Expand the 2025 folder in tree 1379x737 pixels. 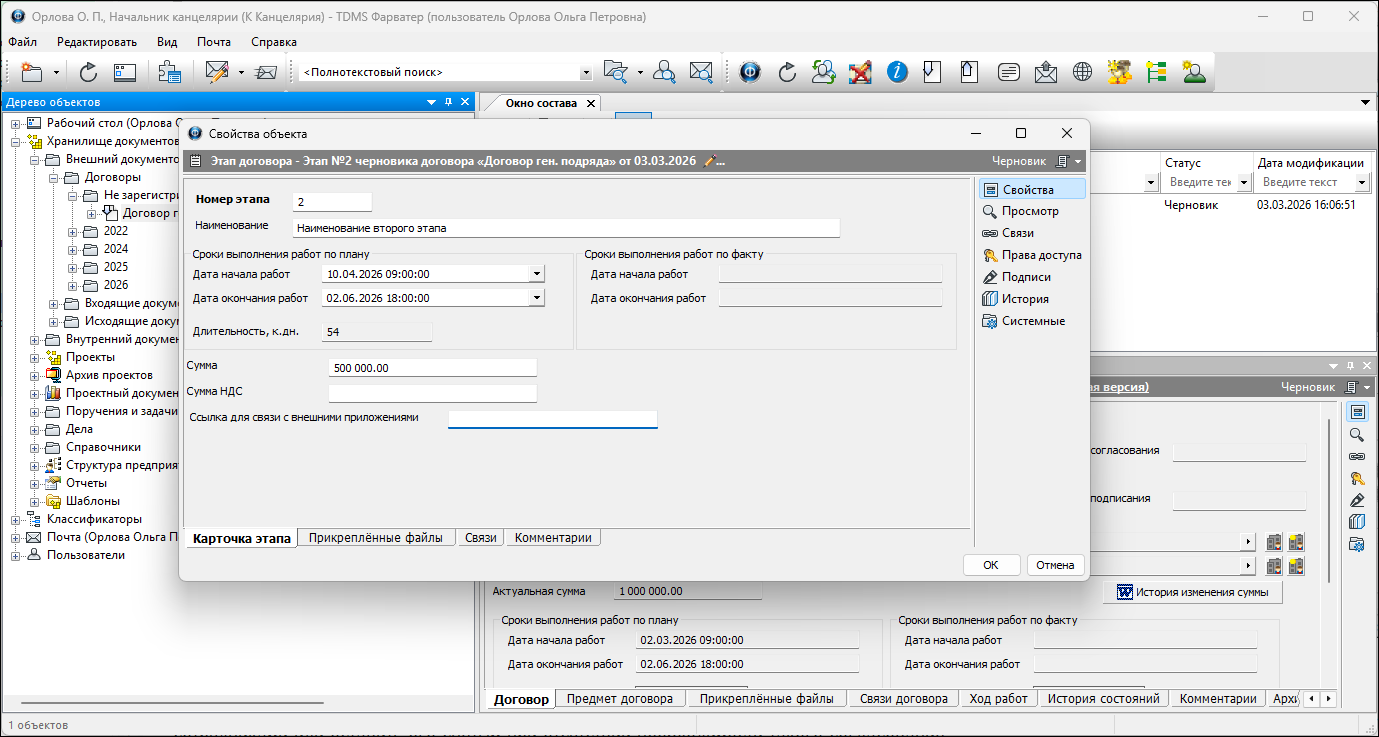click(73, 267)
